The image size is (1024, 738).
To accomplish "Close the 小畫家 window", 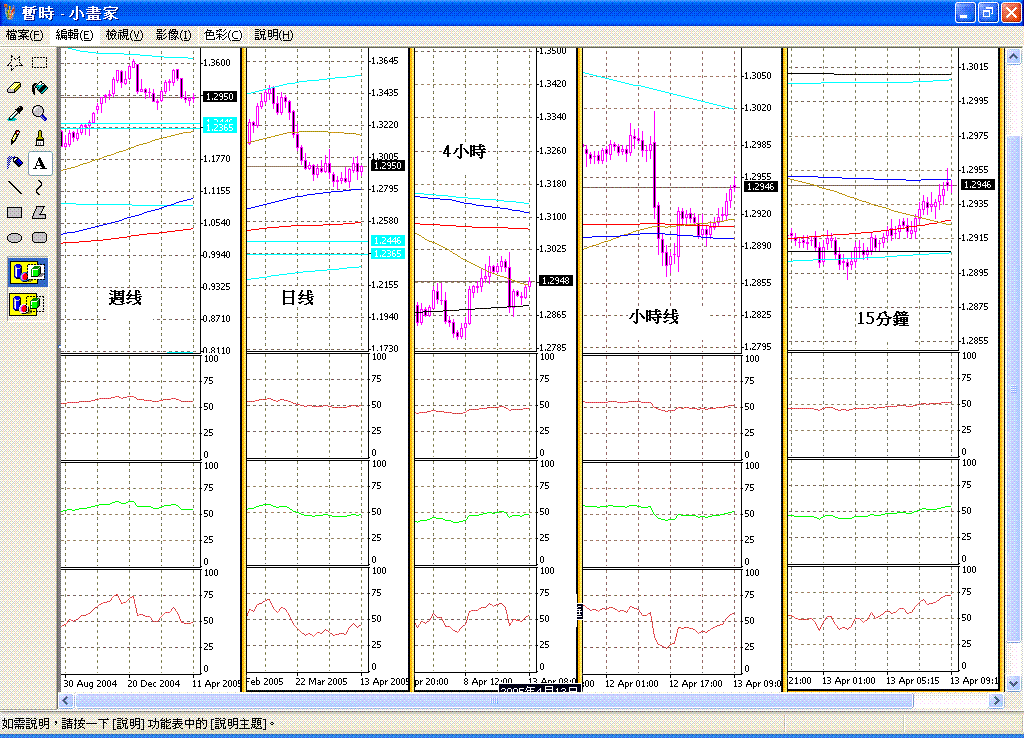I will (x=1011, y=12).
